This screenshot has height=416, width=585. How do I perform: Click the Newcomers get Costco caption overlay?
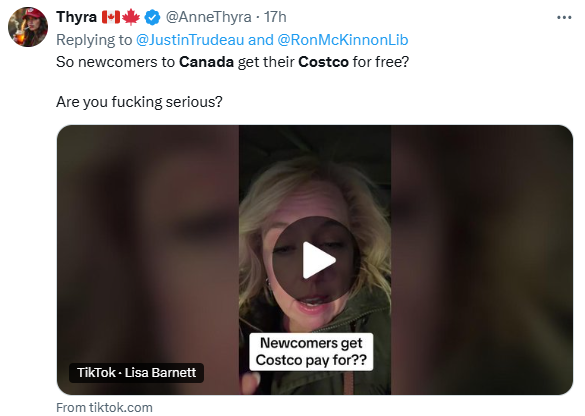[311, 351]
